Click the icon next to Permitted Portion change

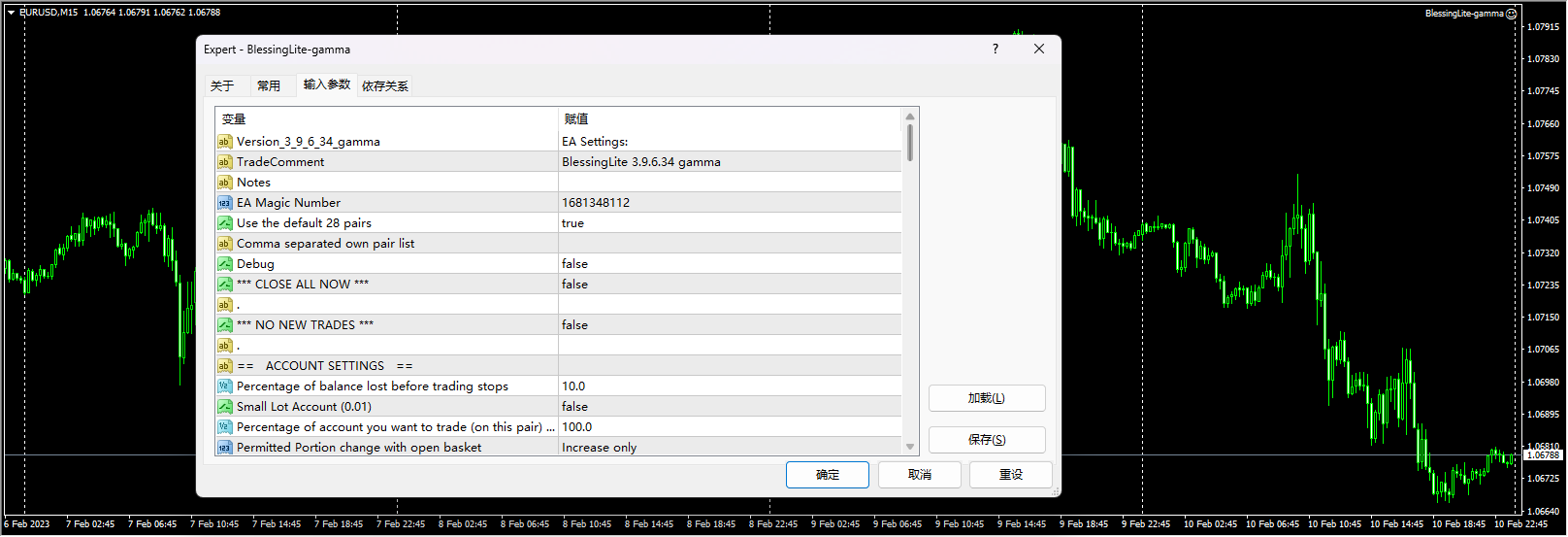(x=224, y=448)
